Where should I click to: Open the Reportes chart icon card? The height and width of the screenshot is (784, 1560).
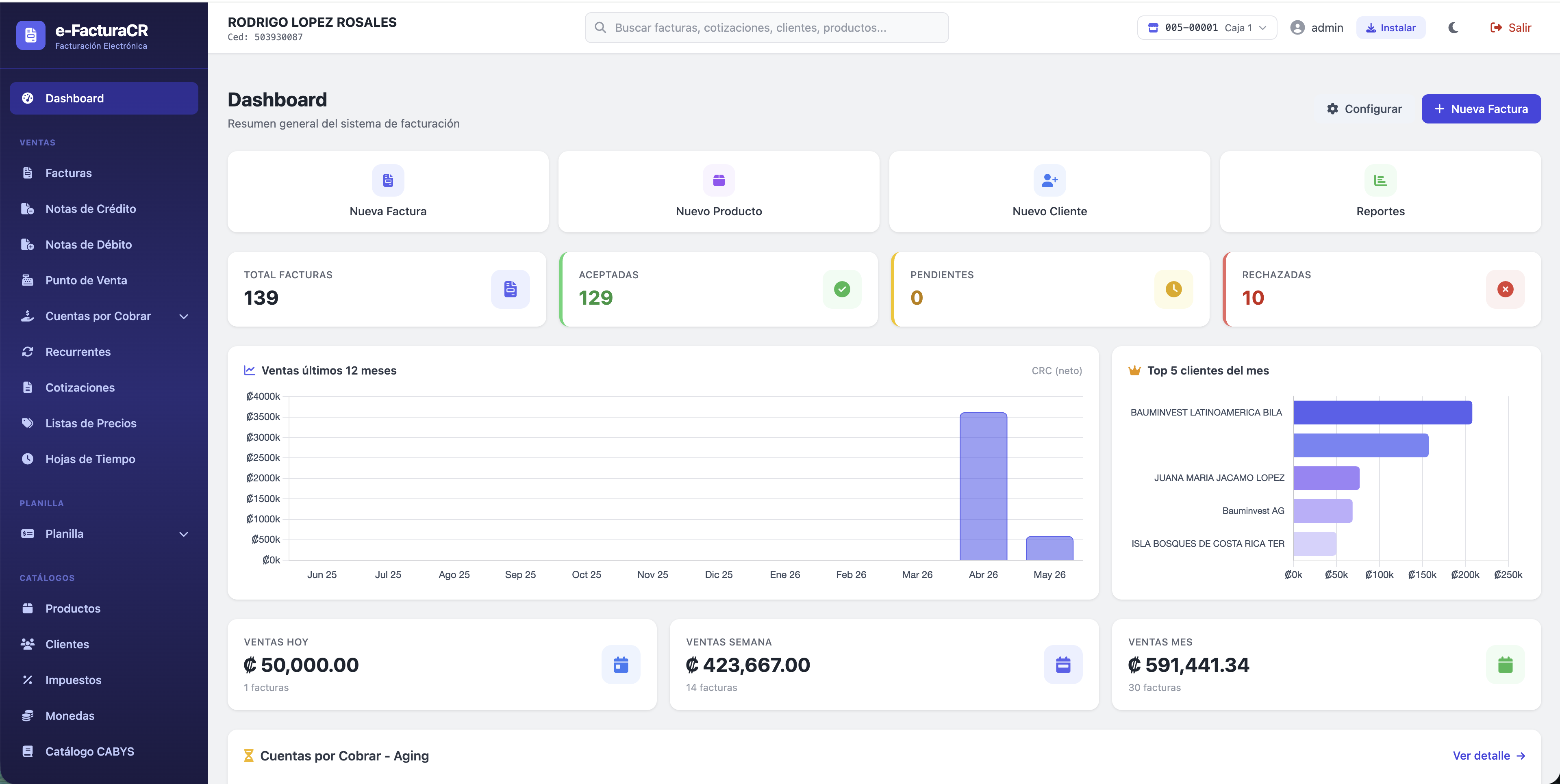(1380, 191)
